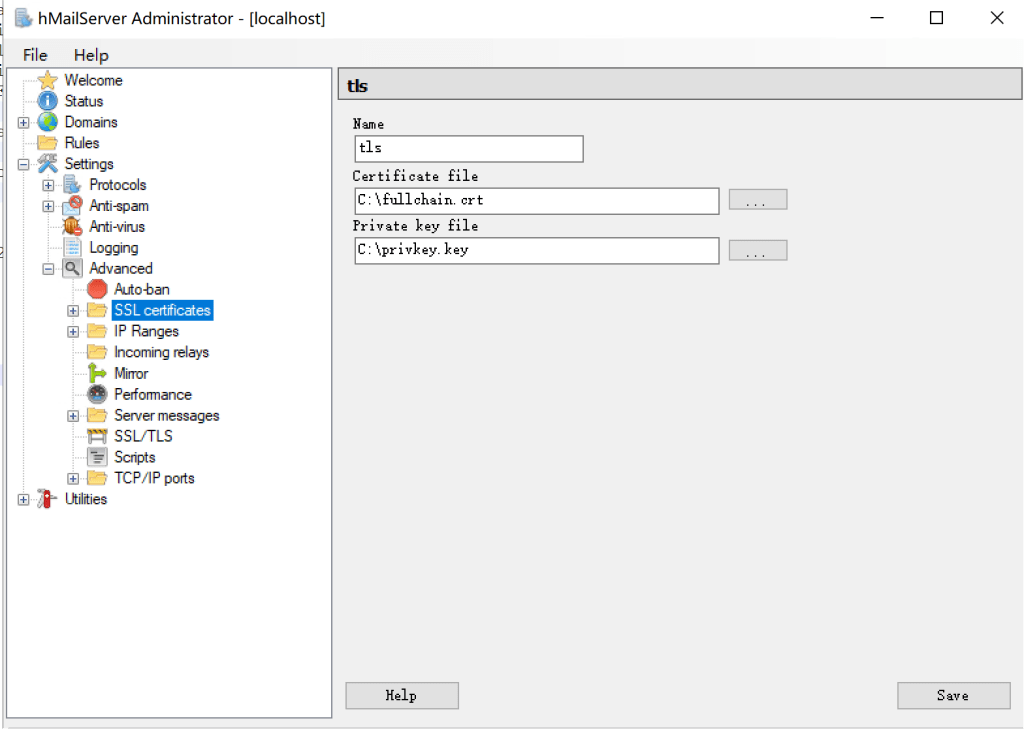The image size is (1024, 729).
Task: Click the SSL/TLS barrier icon
Action: [97, 436]
